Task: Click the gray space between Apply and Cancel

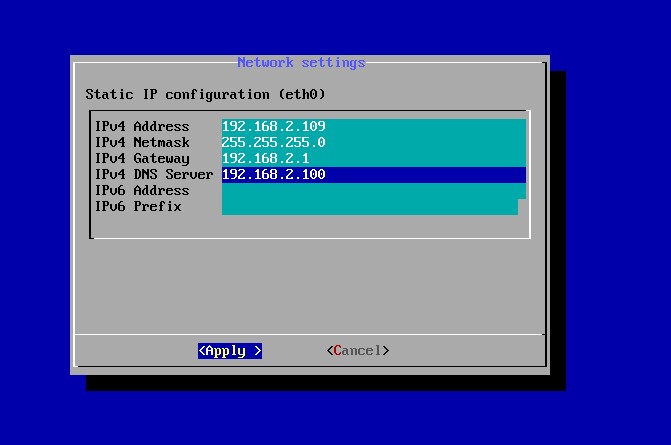Action: pos(294,351)
